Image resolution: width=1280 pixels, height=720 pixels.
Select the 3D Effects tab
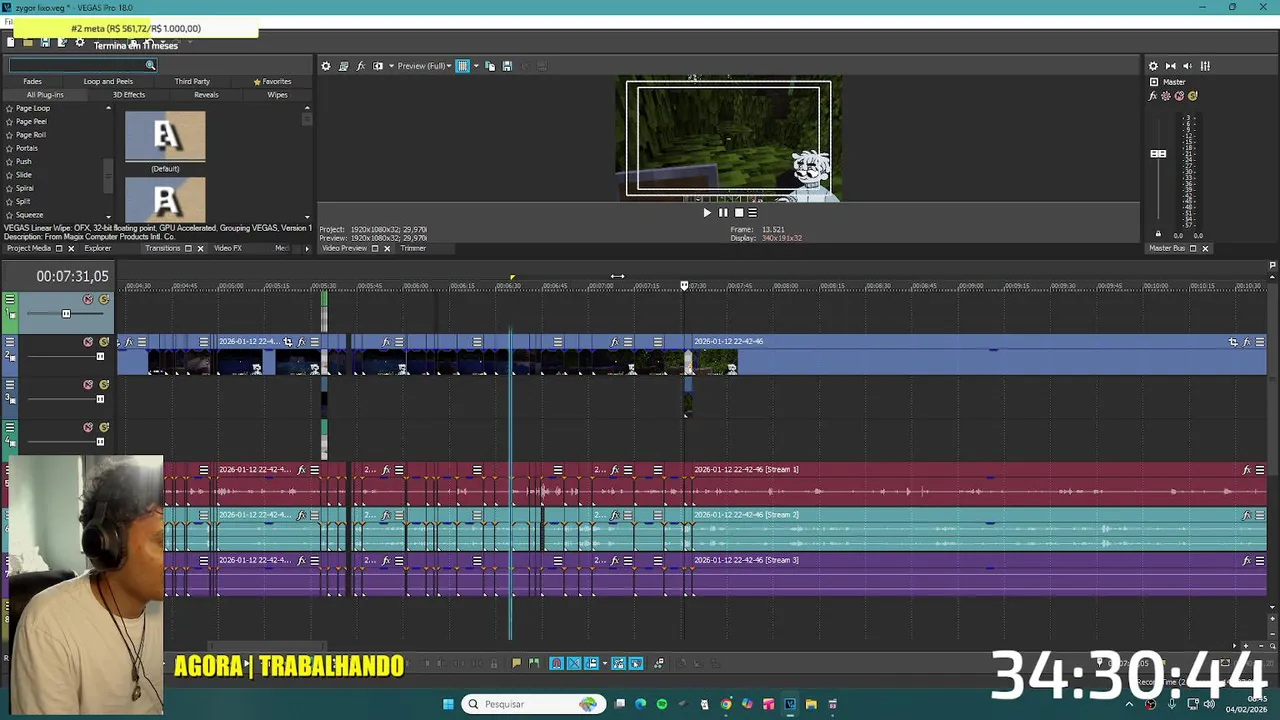[129, 95]
